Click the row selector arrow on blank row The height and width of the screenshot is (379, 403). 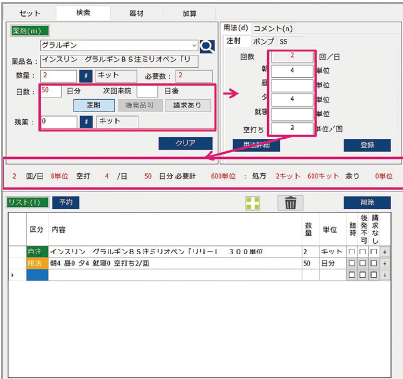tap(13, 275)
